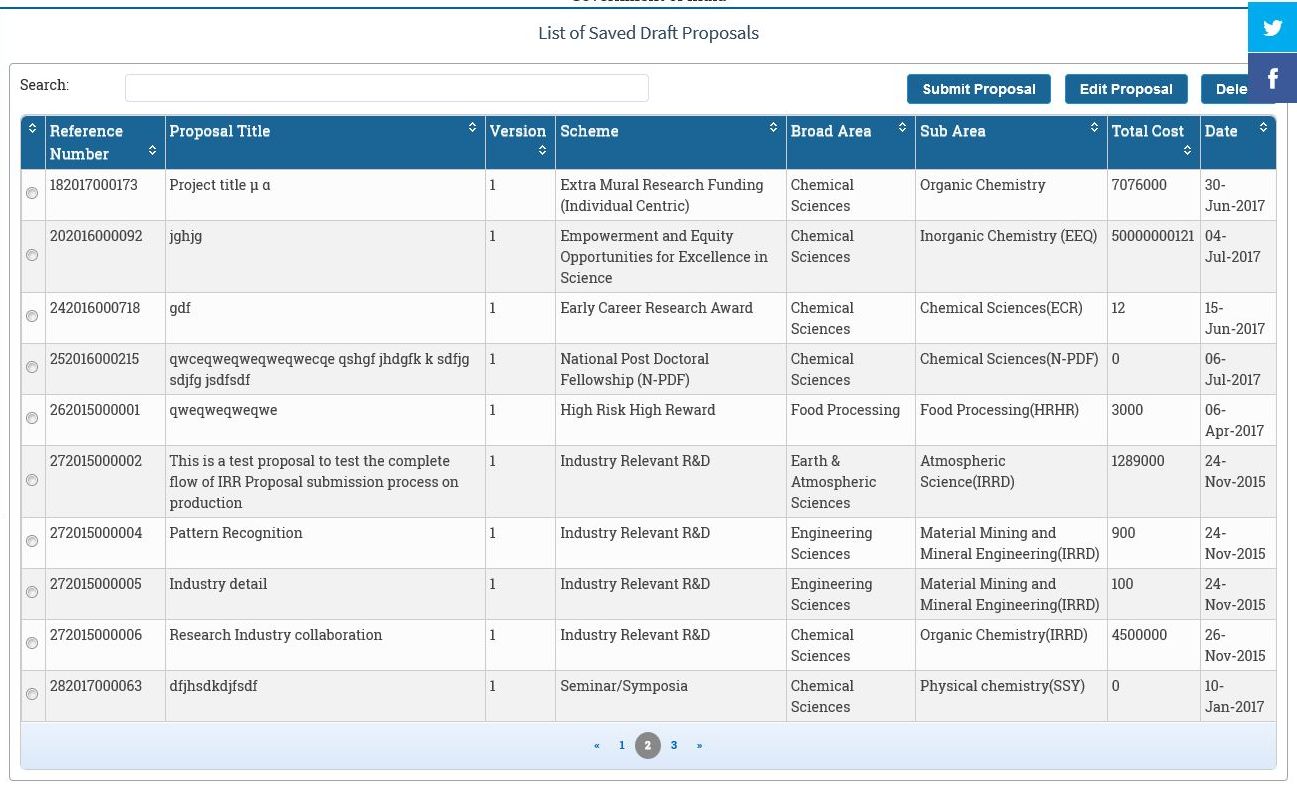
Task: Click sort arrows in the radio column header
Action: [32, 128]
